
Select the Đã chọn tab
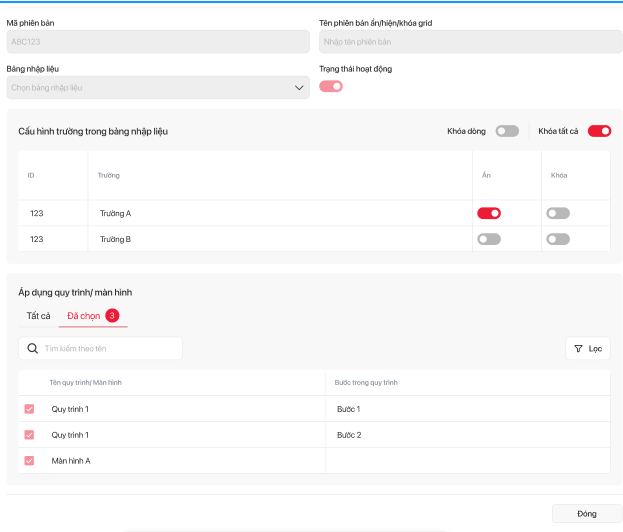[x=83, y=316]
